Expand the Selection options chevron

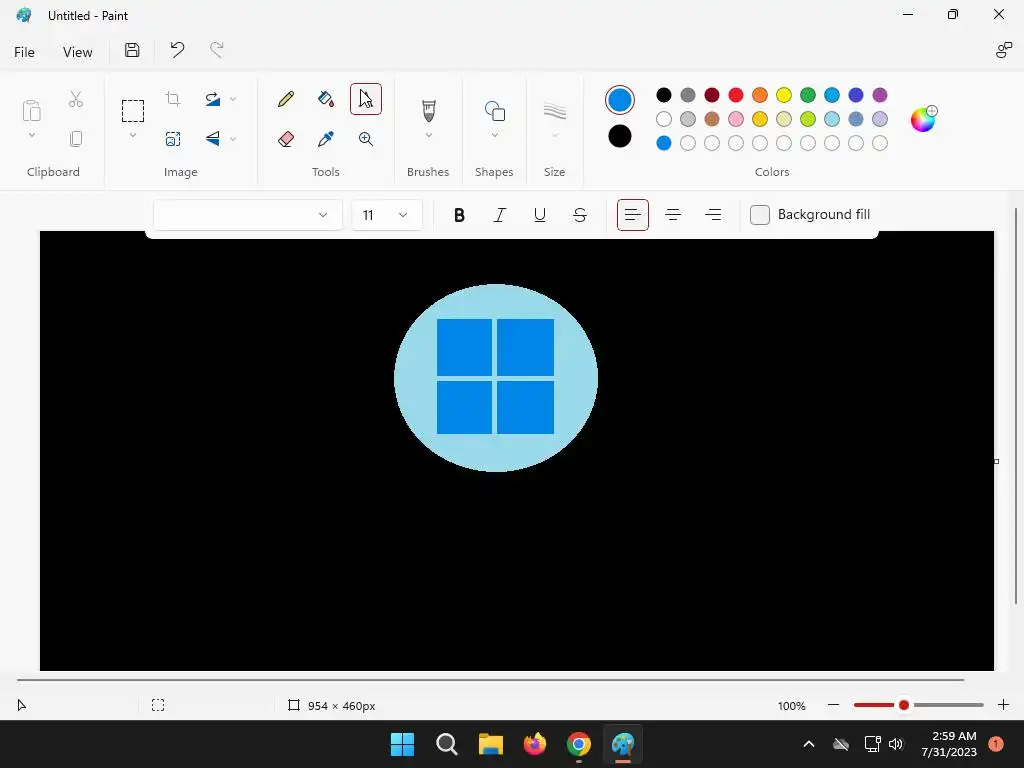(133, 136)
